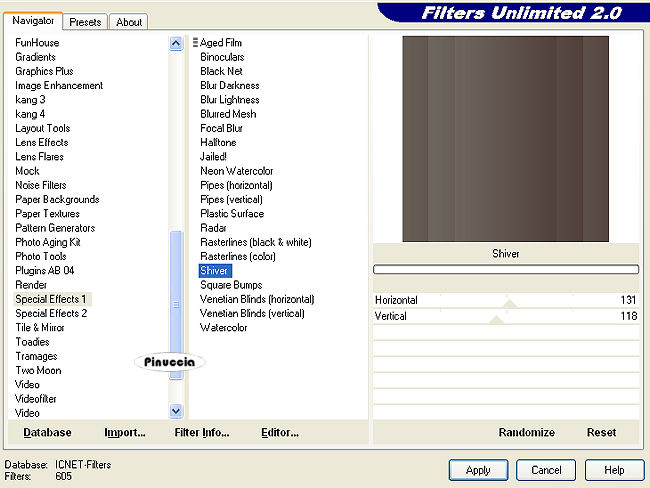Choose the Venetian Blinds (vertical) filter
Viewport: 650px width, 488px height.
click(252, 313)
